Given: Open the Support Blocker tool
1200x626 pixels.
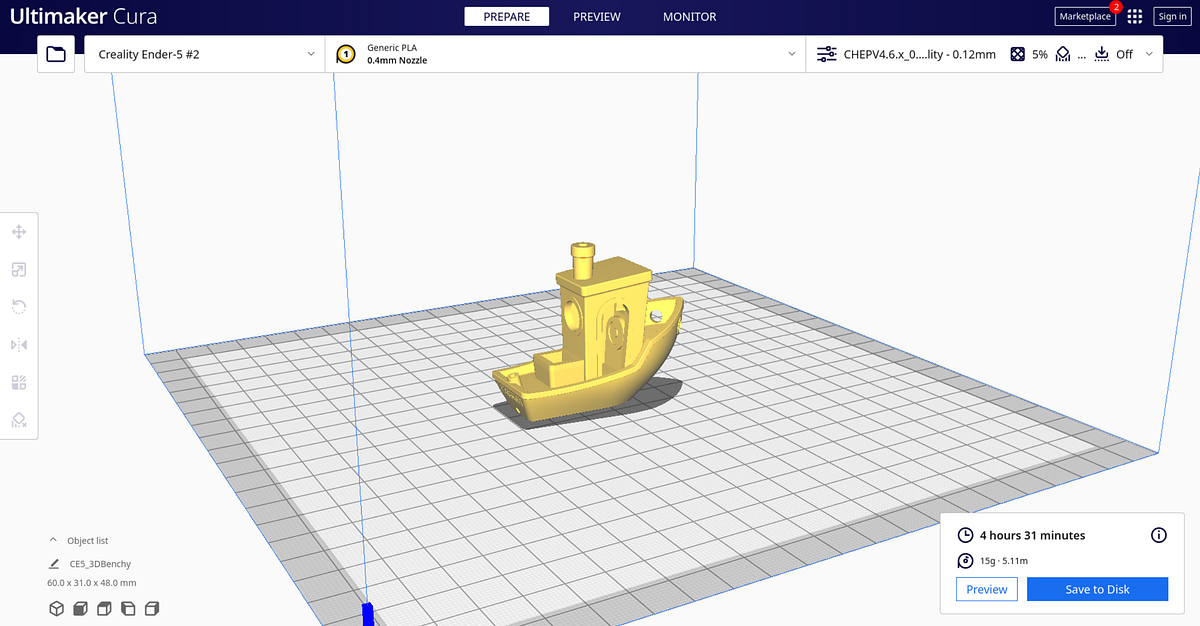Looking at the screenshot, I should pos(19,419).
